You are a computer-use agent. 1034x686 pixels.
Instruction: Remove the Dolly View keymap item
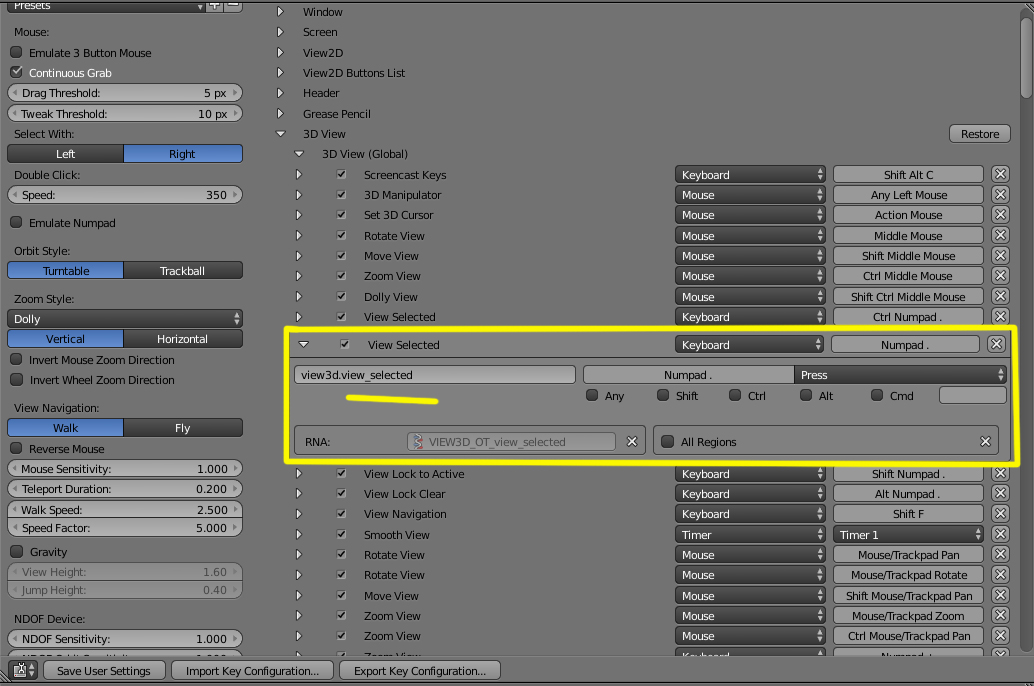point(1000,296)
